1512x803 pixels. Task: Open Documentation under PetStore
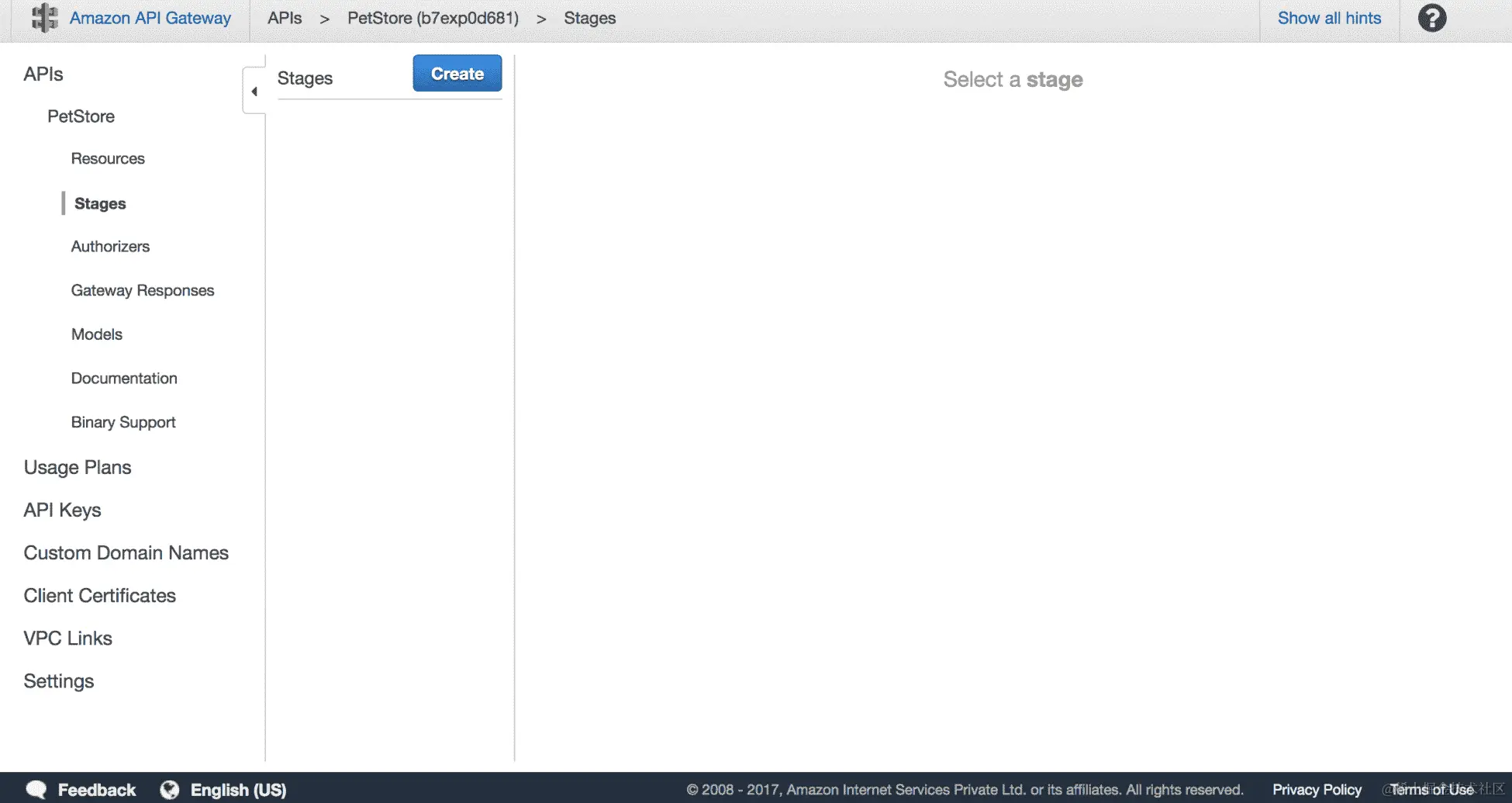pyautogui.click(x=124, y=378)
